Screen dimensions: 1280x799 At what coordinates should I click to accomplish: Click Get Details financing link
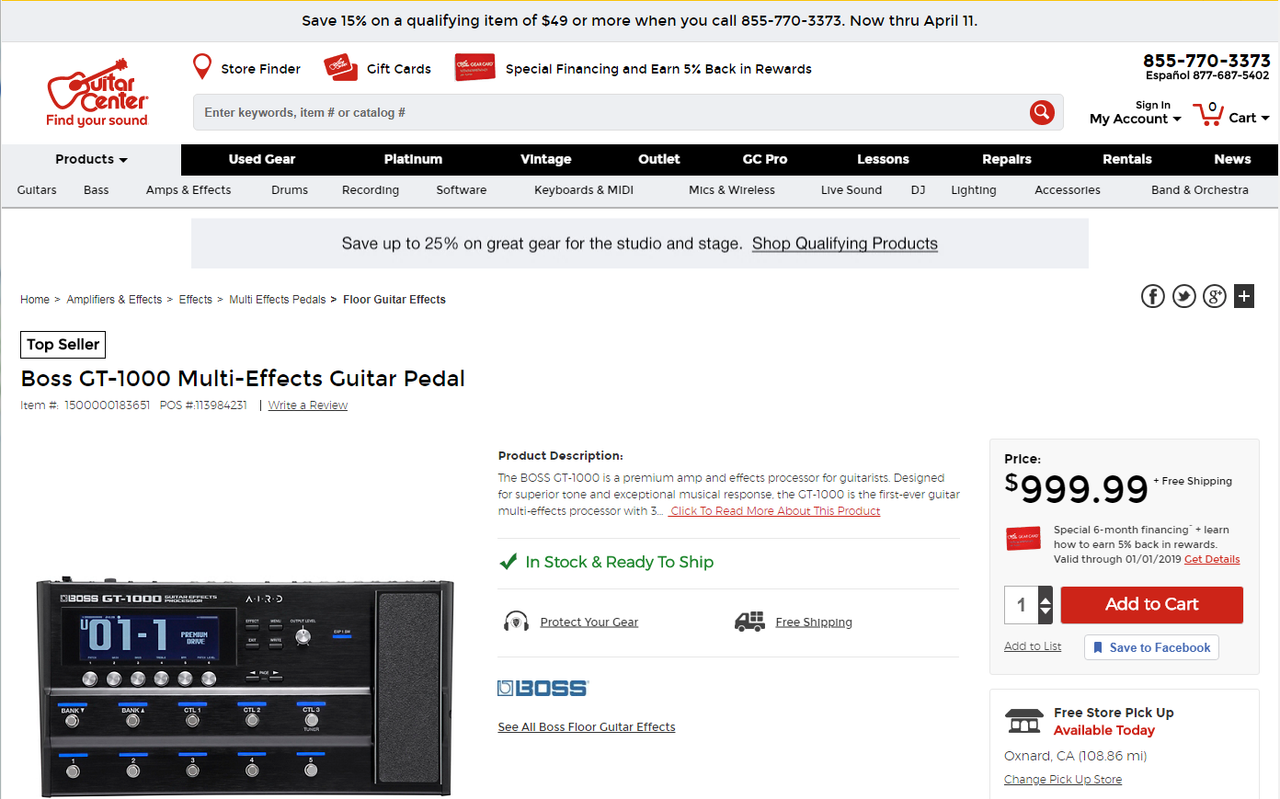[x=1212, y=559]
